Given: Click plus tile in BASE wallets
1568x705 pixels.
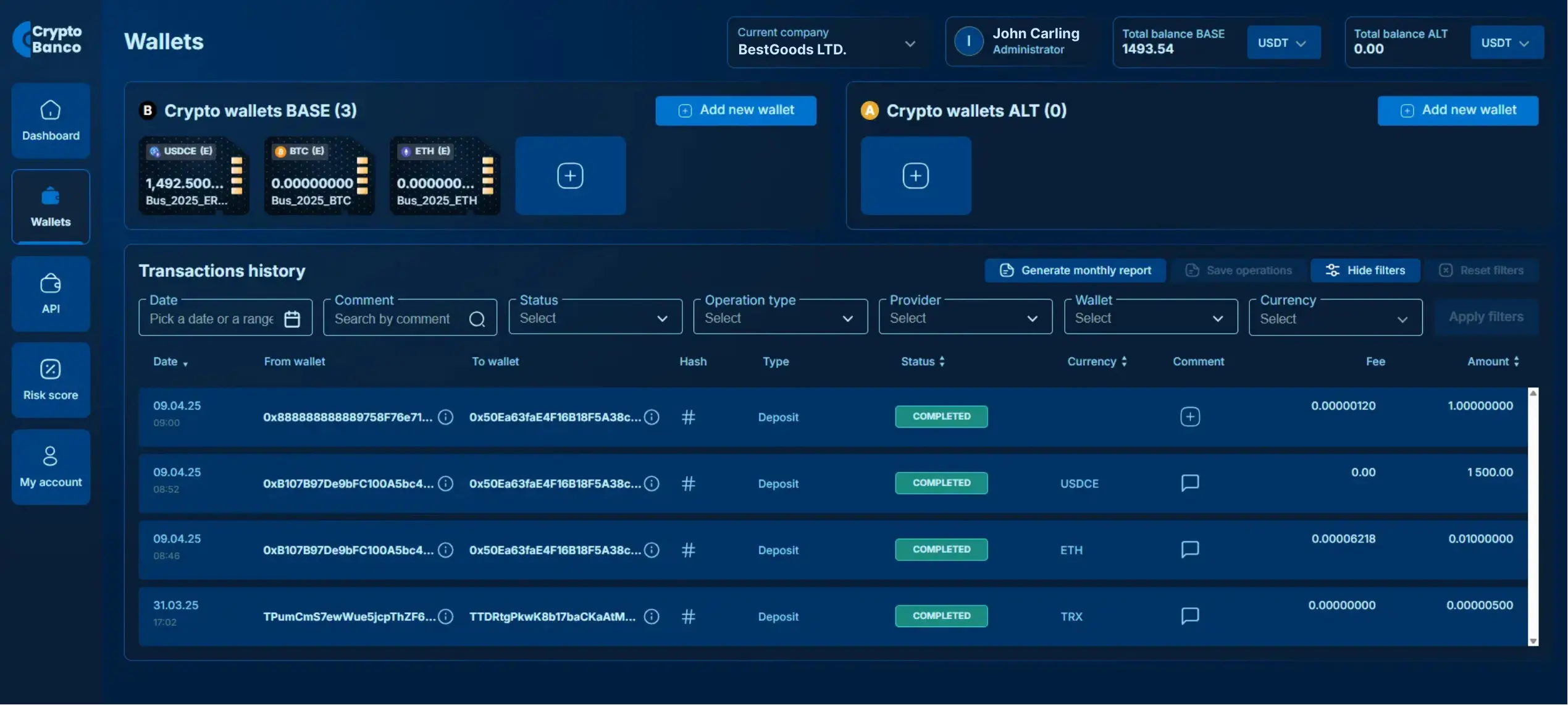Looking at the screenshot, I should pos(570,176).
